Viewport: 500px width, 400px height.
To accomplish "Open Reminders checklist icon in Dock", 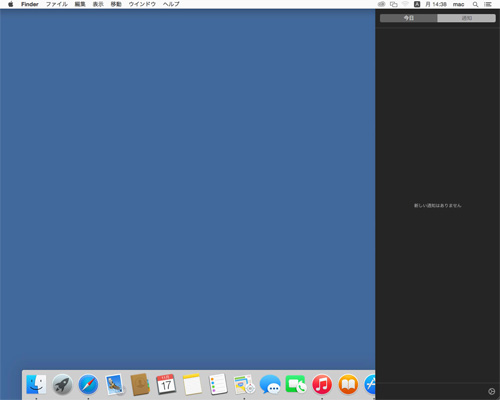I will click(x=218, y=384).
